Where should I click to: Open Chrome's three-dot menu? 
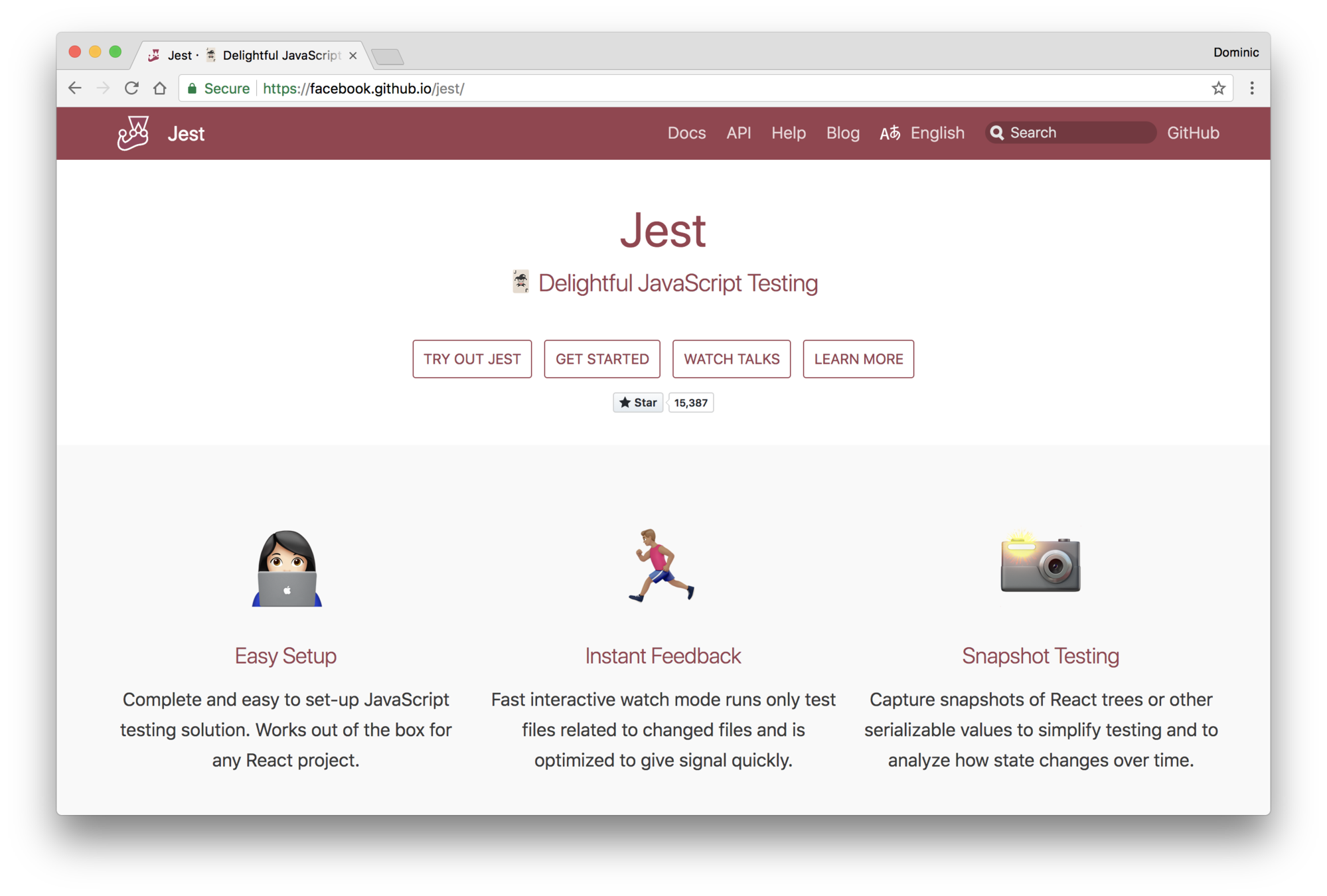1251,88
